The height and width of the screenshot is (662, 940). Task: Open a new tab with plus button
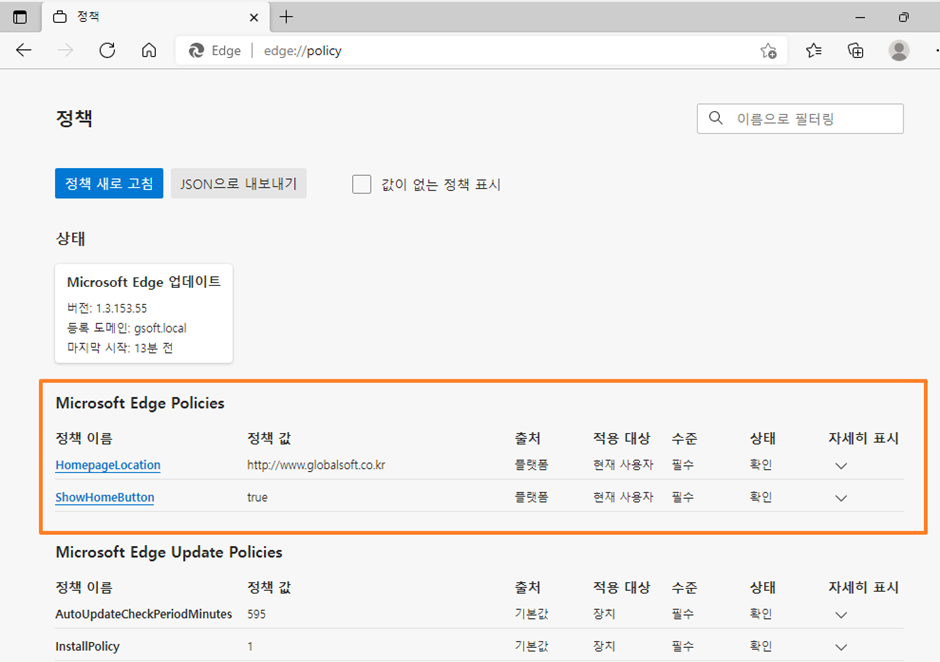(287, 17)
